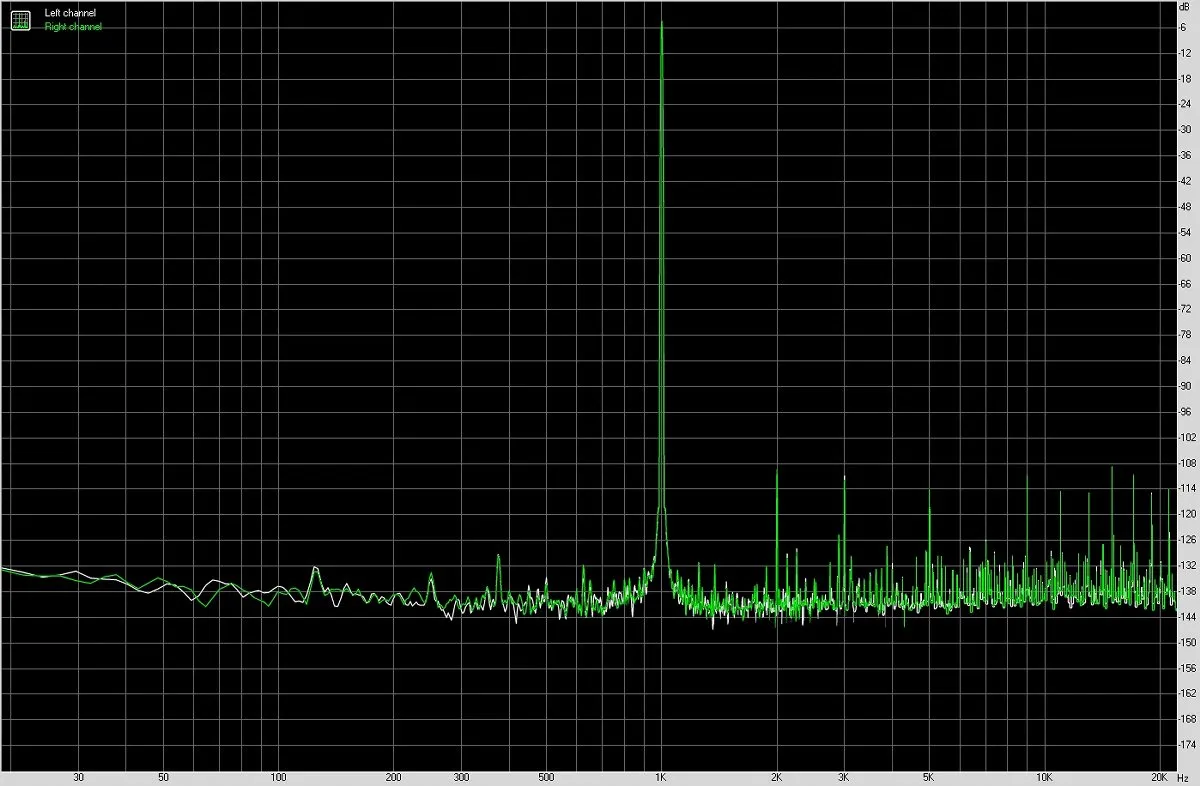Click the '50' frequency axis label
This screenshot has height=786, width=1200.
(163, 777)
